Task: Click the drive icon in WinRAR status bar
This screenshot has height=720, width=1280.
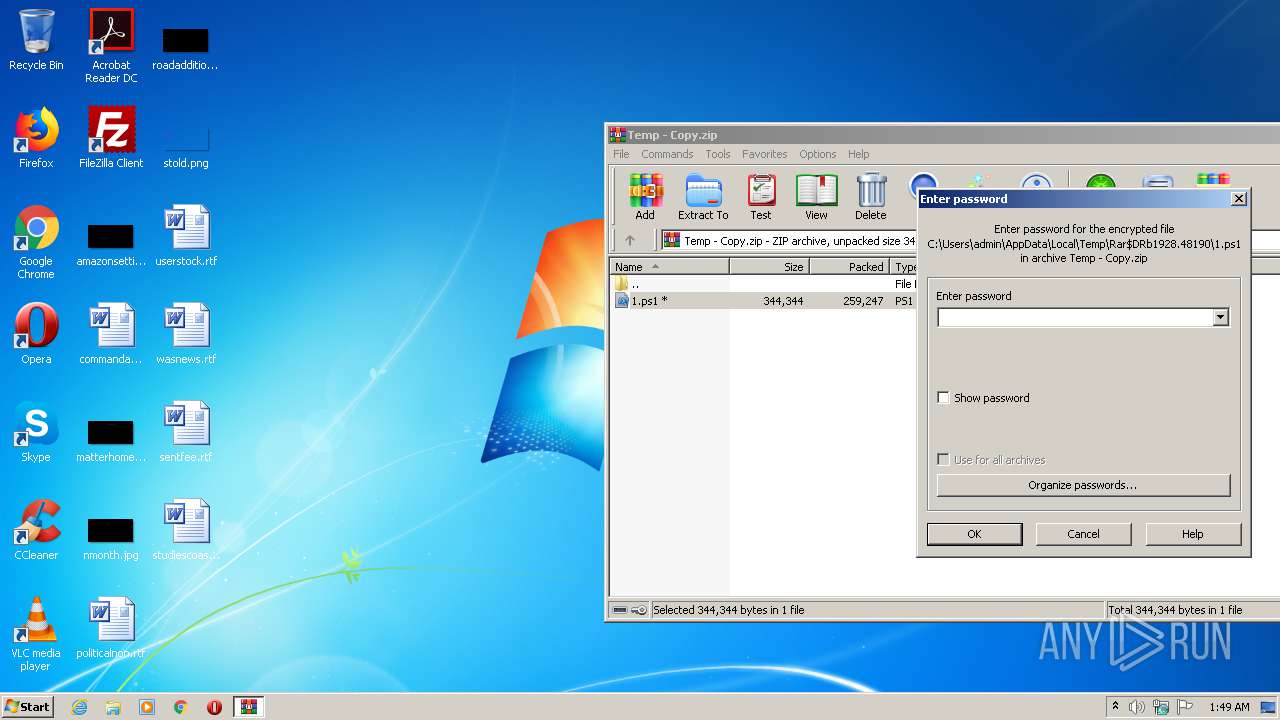Action: [x=620, y=610]
